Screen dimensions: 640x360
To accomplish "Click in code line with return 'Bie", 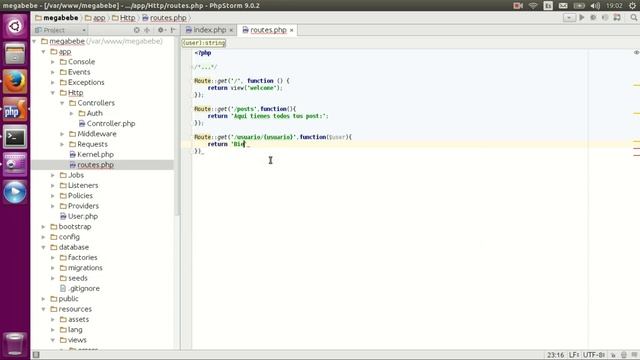I will click(x=411, y=144).
